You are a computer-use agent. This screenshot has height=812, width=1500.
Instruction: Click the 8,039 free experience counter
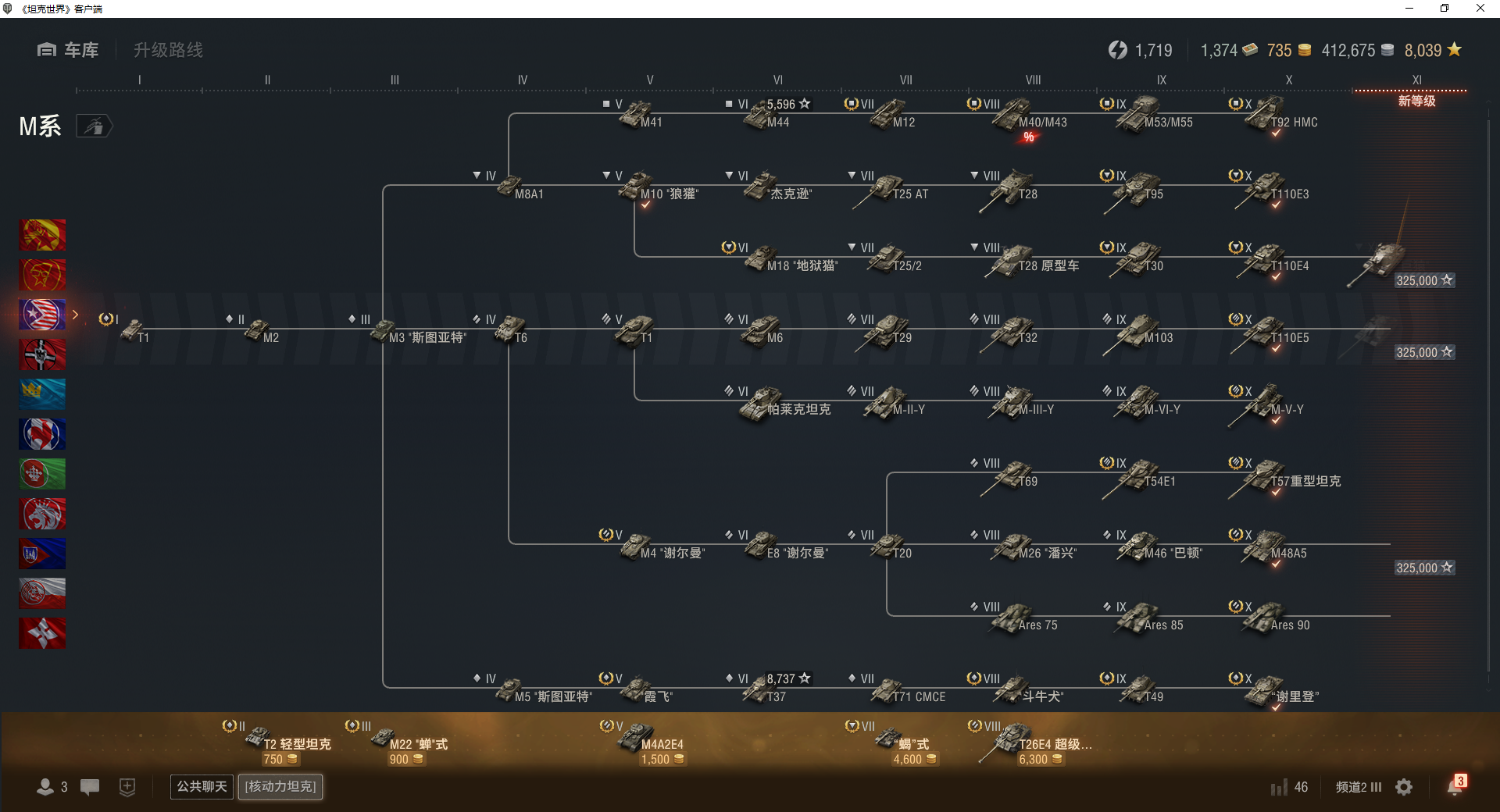pyautogui.click(x=1433, y=50)
